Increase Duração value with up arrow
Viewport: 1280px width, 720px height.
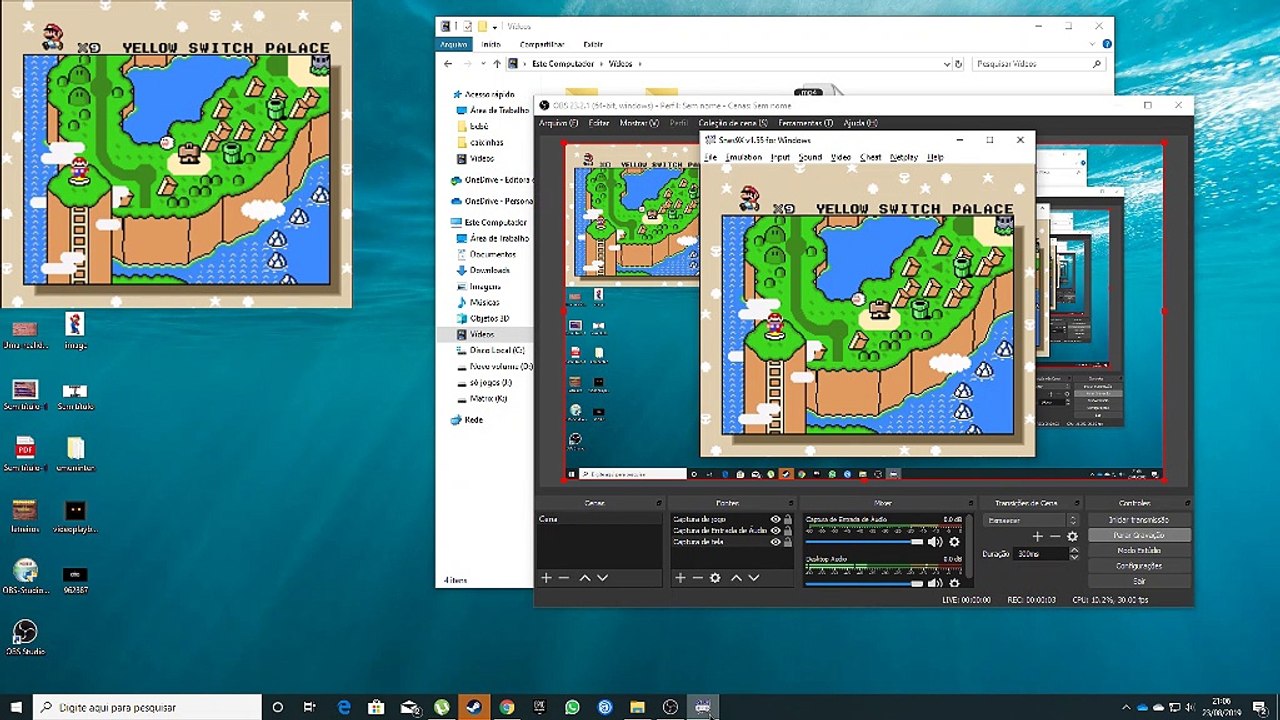[1074, 551]
